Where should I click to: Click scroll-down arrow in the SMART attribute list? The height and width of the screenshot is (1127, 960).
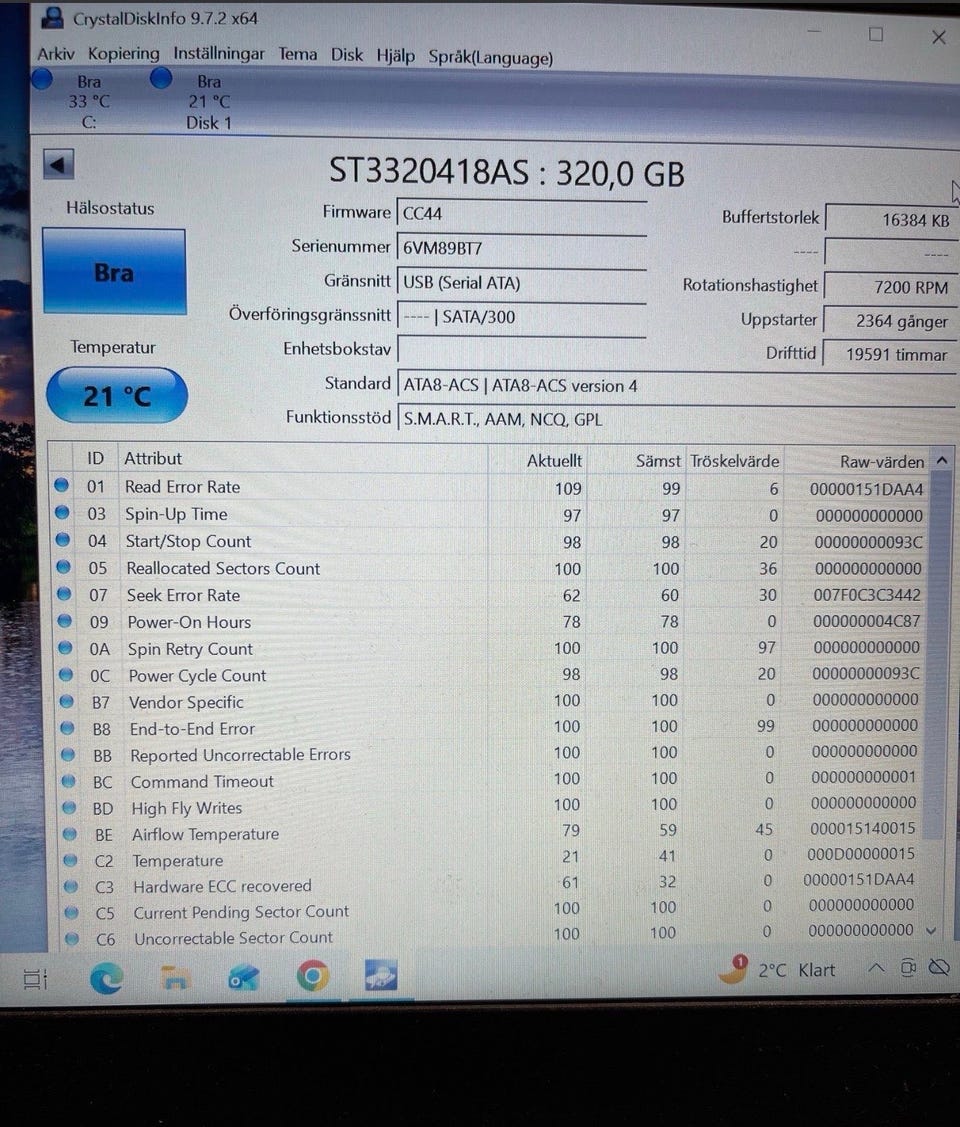[932, 930]
